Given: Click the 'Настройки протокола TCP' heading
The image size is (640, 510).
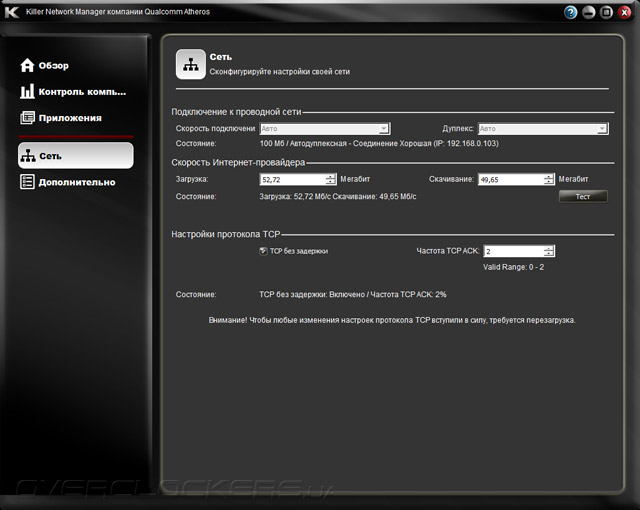Looking at the screenshot, I should tap(226, 234).
